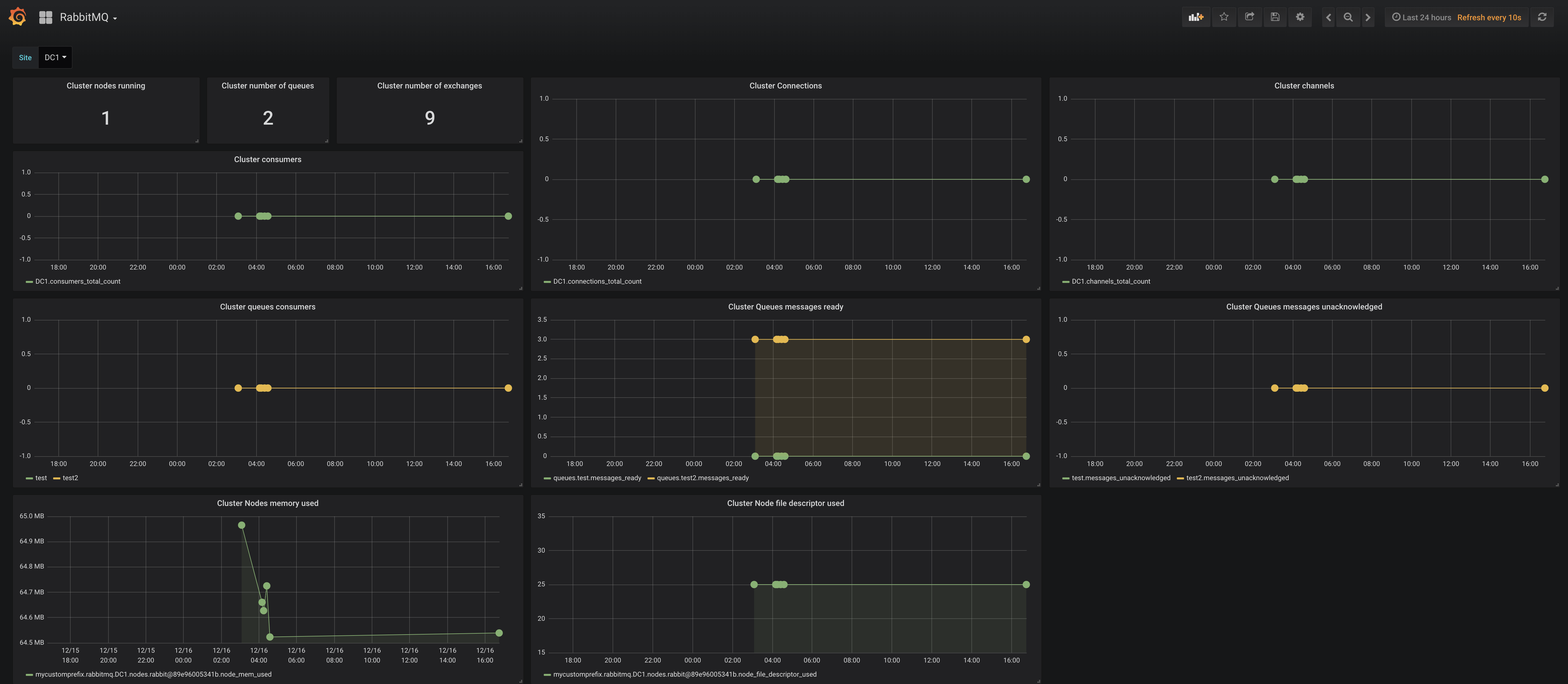
Task: Click the Add panel icon
Action: coord(1195,17)
